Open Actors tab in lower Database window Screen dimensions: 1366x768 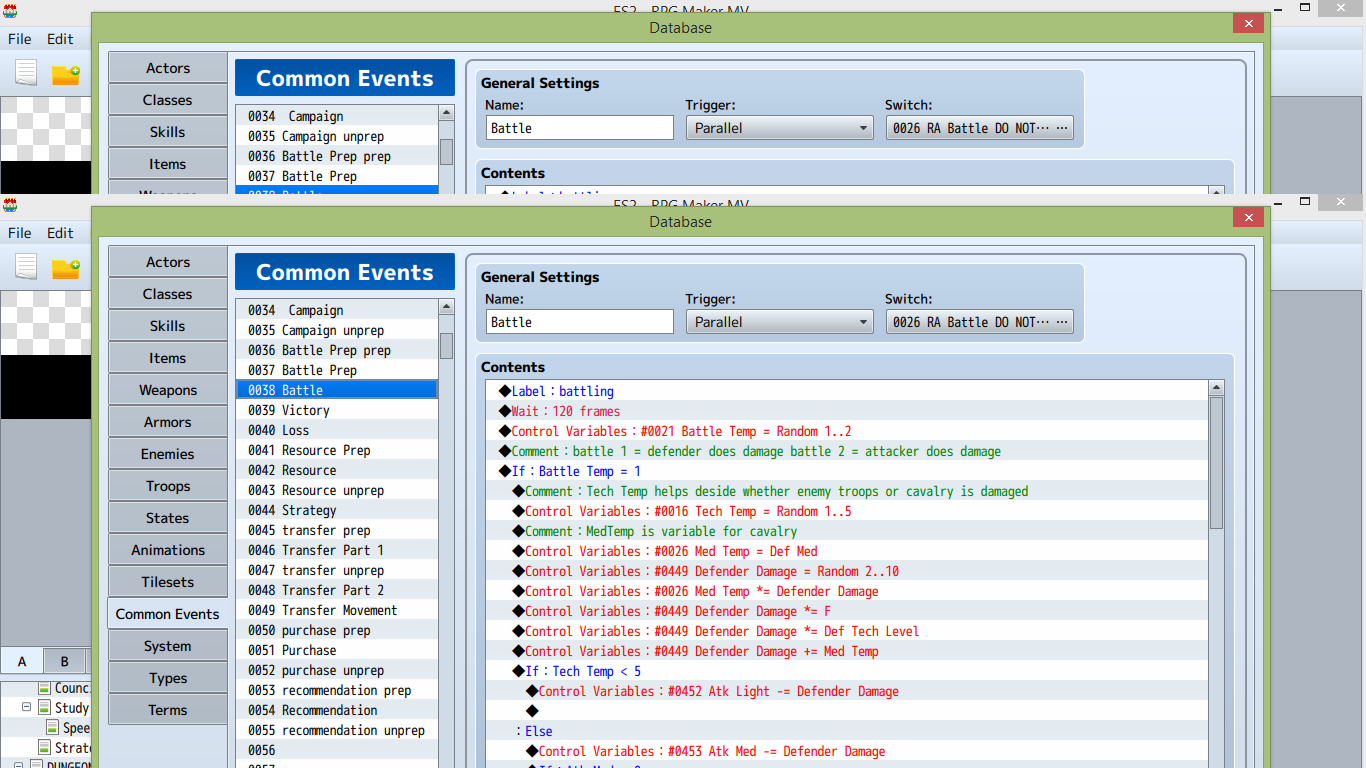pyautogui.click(x=168, y=262)
